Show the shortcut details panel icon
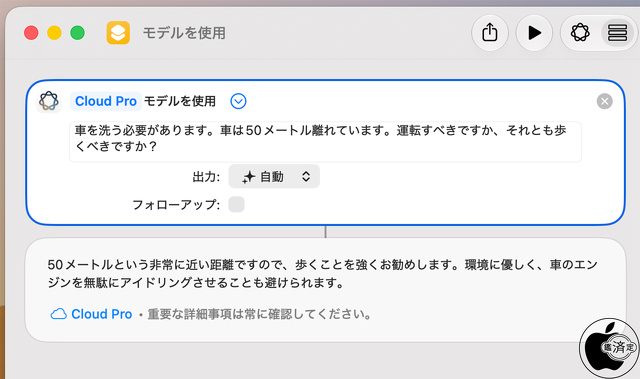The height and width of the screenshot is (379, 640). [617, 33]
